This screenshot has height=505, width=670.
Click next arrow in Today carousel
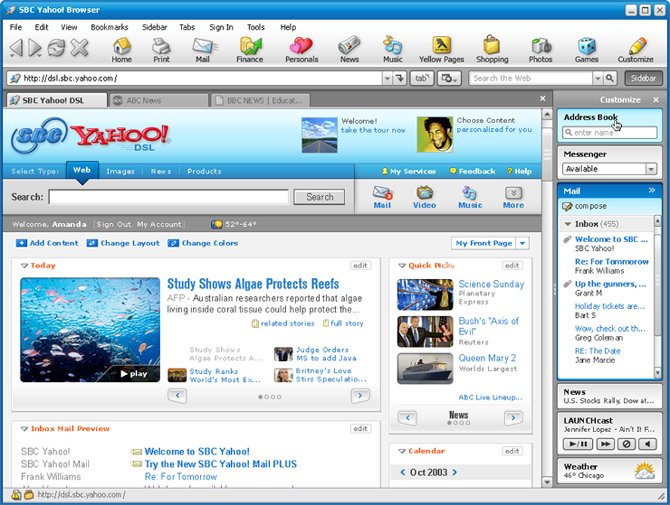click(x=360, y=396)
